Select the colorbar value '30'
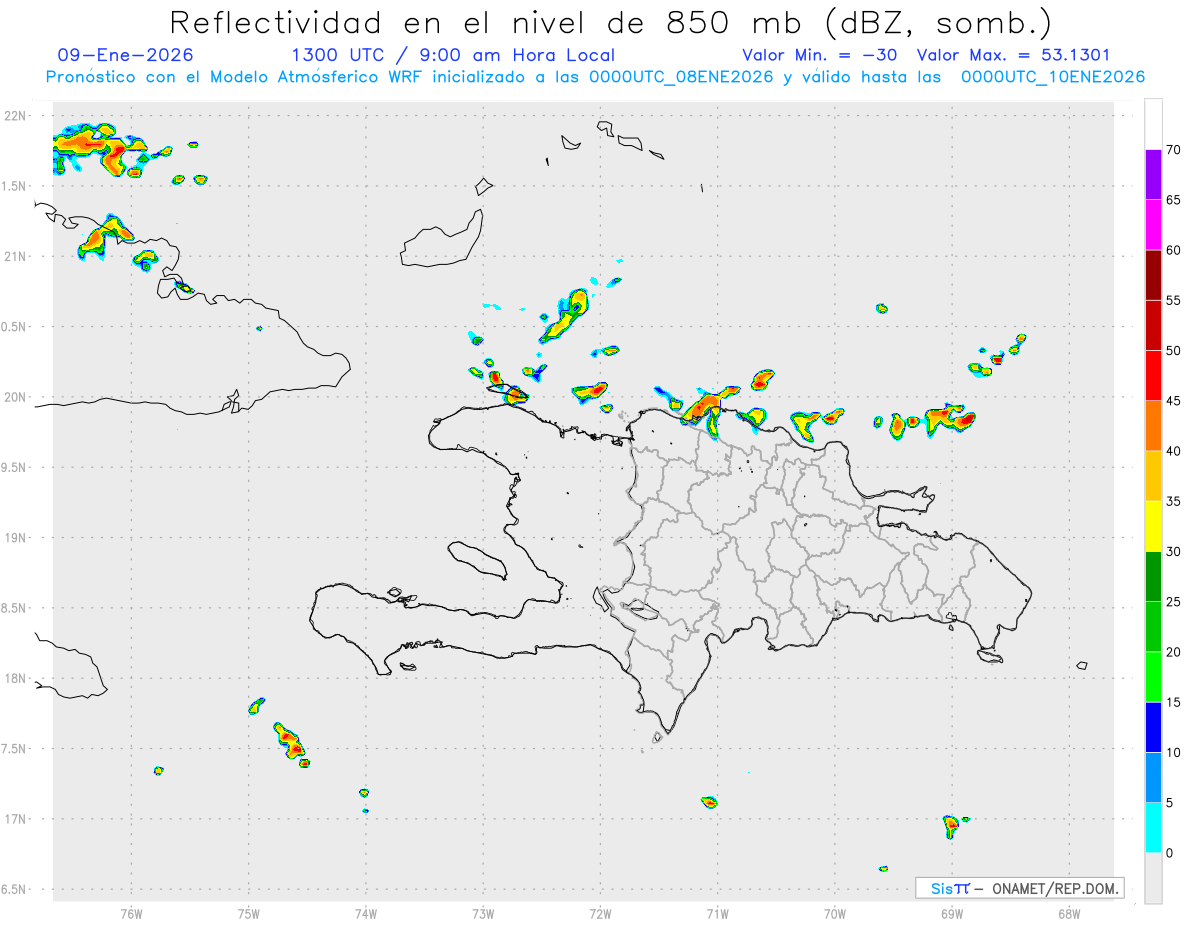Screen dimensions: 1200x927 pyautogui.click(x=1173, y=552)
